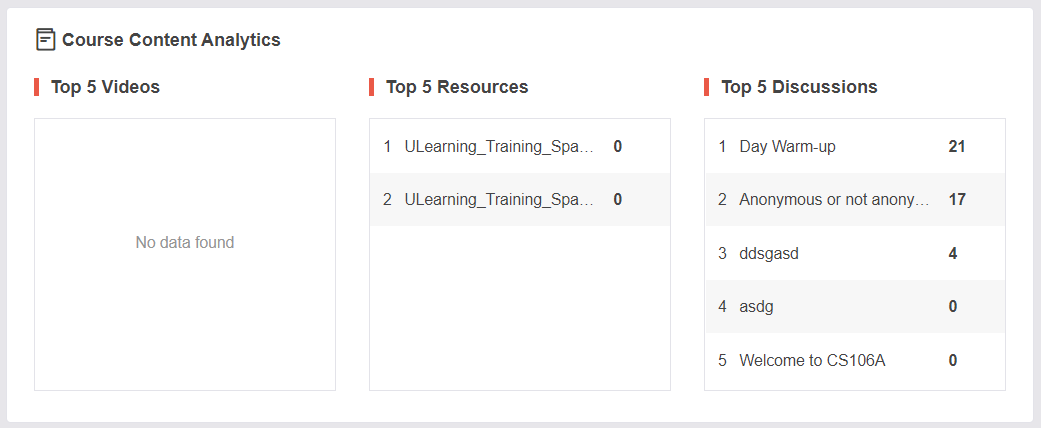The width and height of the screenshot is (1041, 428).
Task: Click the Course Content Analytics document icon
Action: click(x=45, y=40)
